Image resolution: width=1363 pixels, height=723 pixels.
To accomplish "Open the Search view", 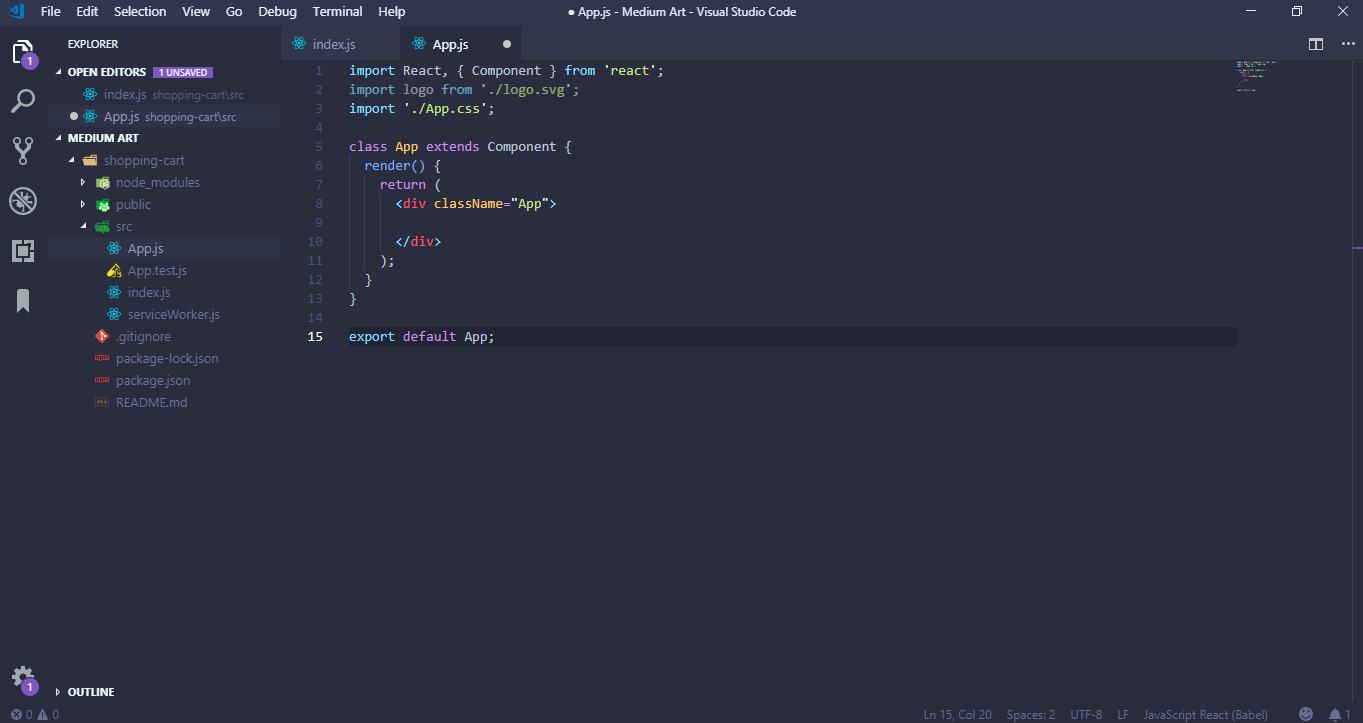I will point(23,100).
